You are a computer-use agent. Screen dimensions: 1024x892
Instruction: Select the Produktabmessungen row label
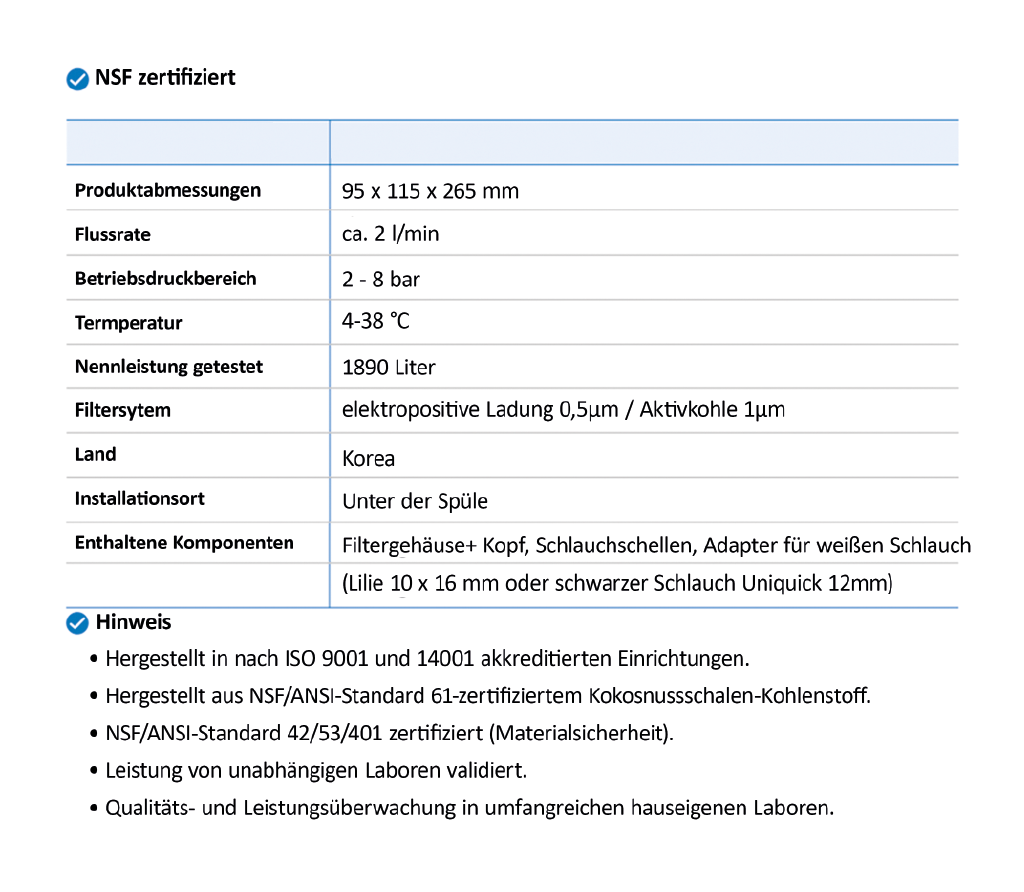(167, 190)
